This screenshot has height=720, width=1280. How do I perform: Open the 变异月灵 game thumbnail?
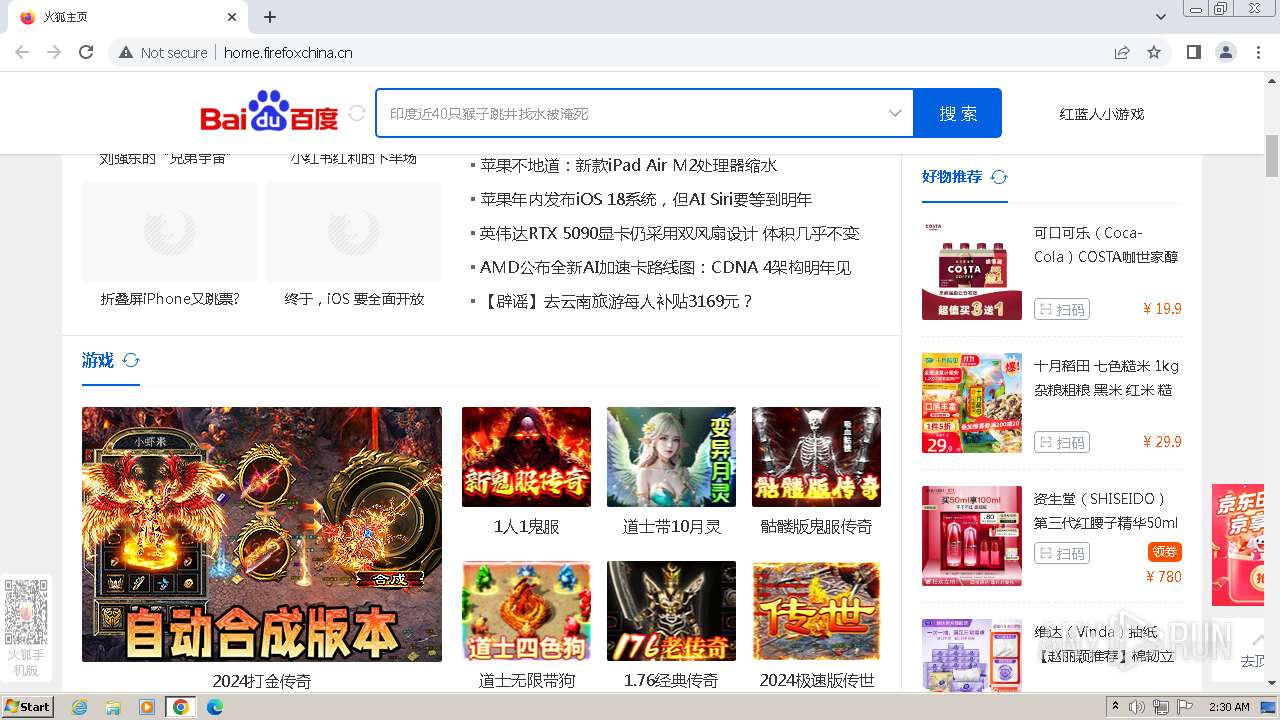tap(671, 457)
